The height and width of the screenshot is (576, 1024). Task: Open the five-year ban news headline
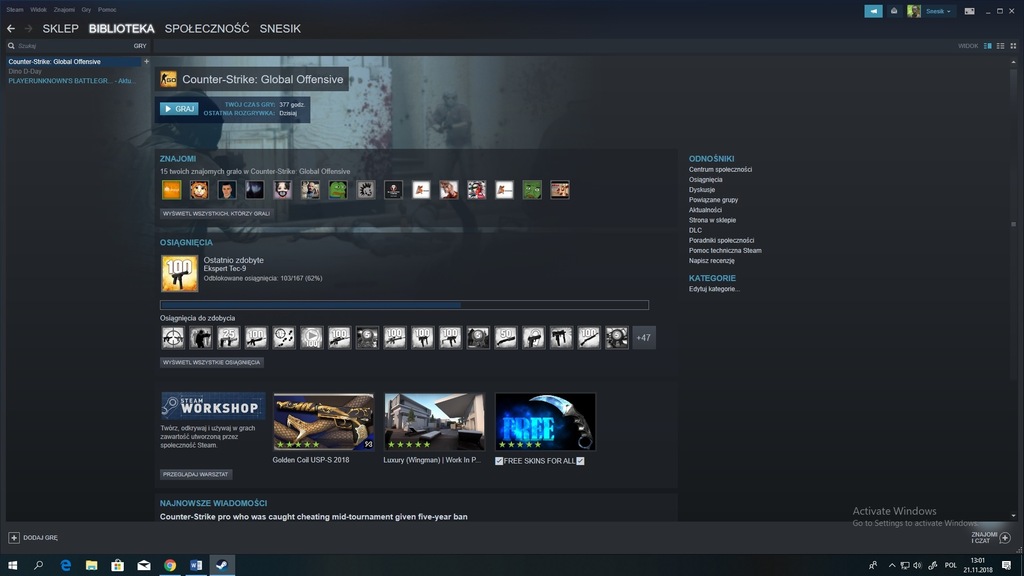coord(313,517)
